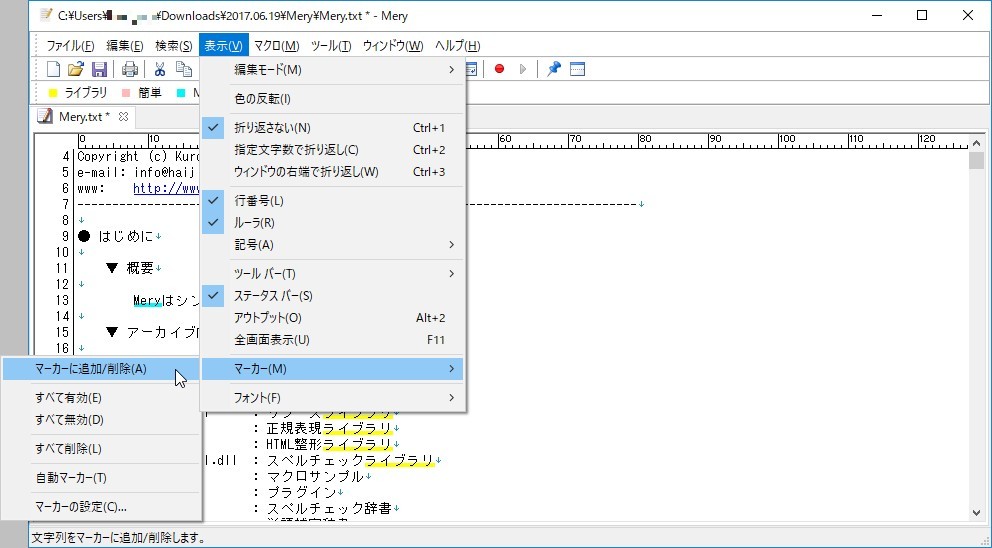Screen dimensions: 992x548
Task: Click the status bar message text
Action: 119,538
